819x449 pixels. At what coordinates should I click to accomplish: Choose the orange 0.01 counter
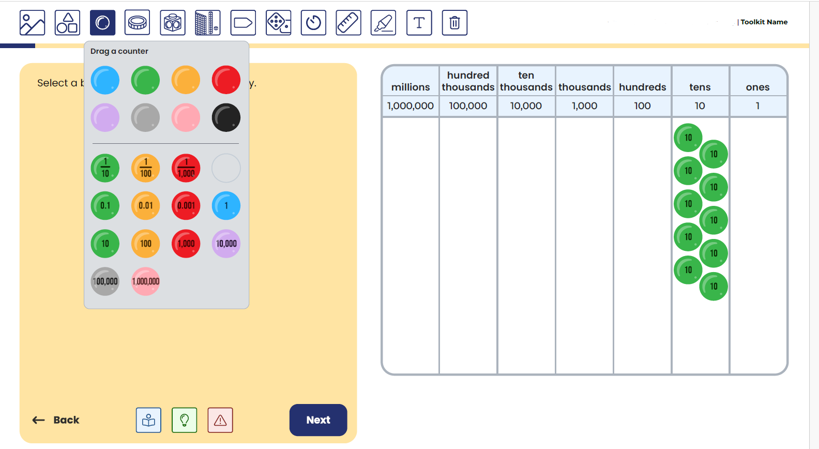click(146, 206)
